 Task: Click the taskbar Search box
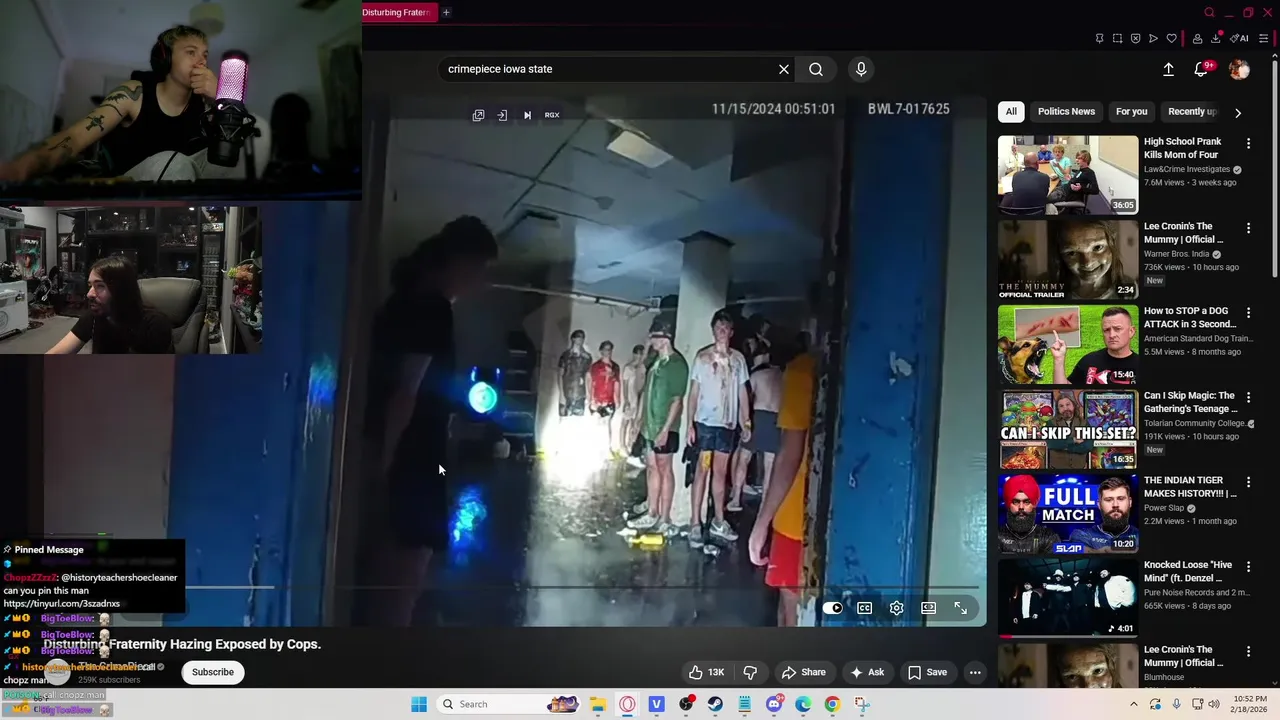(x=510, y=704)
